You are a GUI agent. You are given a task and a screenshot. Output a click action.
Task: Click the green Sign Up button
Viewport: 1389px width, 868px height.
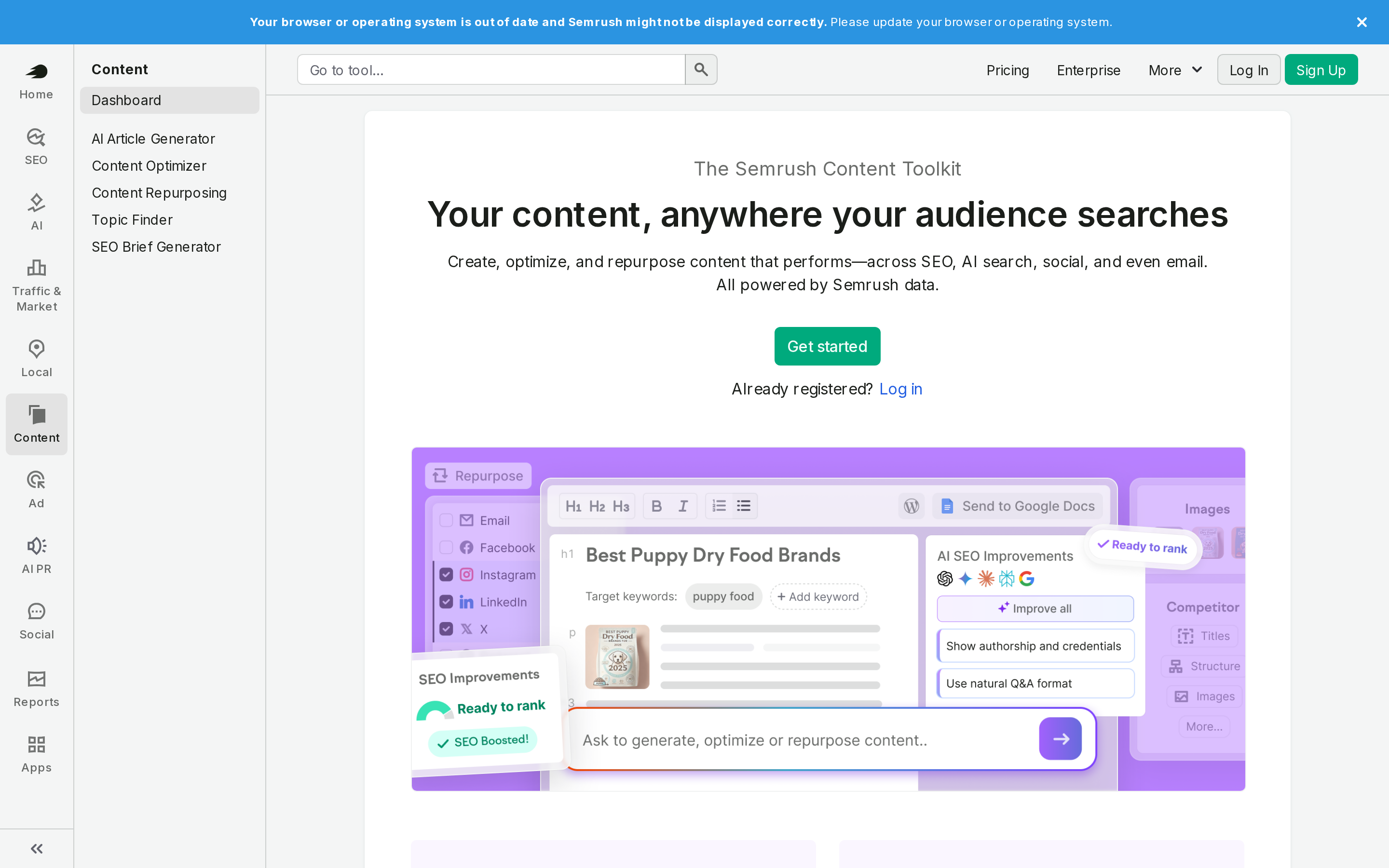click(1321, 69)
